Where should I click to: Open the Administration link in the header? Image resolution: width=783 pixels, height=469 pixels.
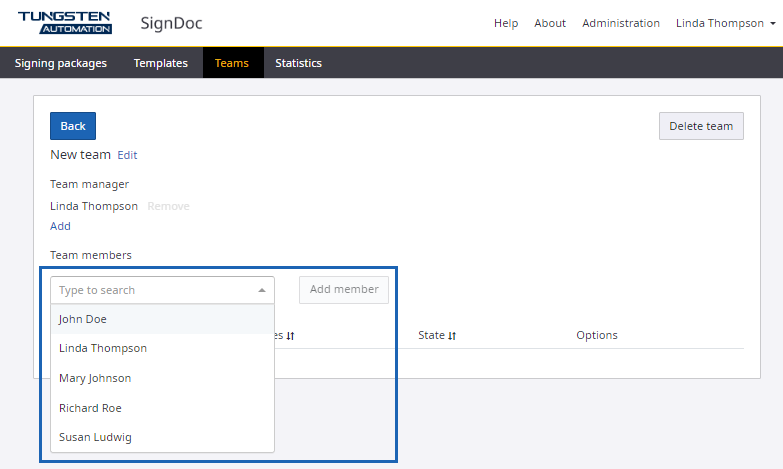[621, 23]
